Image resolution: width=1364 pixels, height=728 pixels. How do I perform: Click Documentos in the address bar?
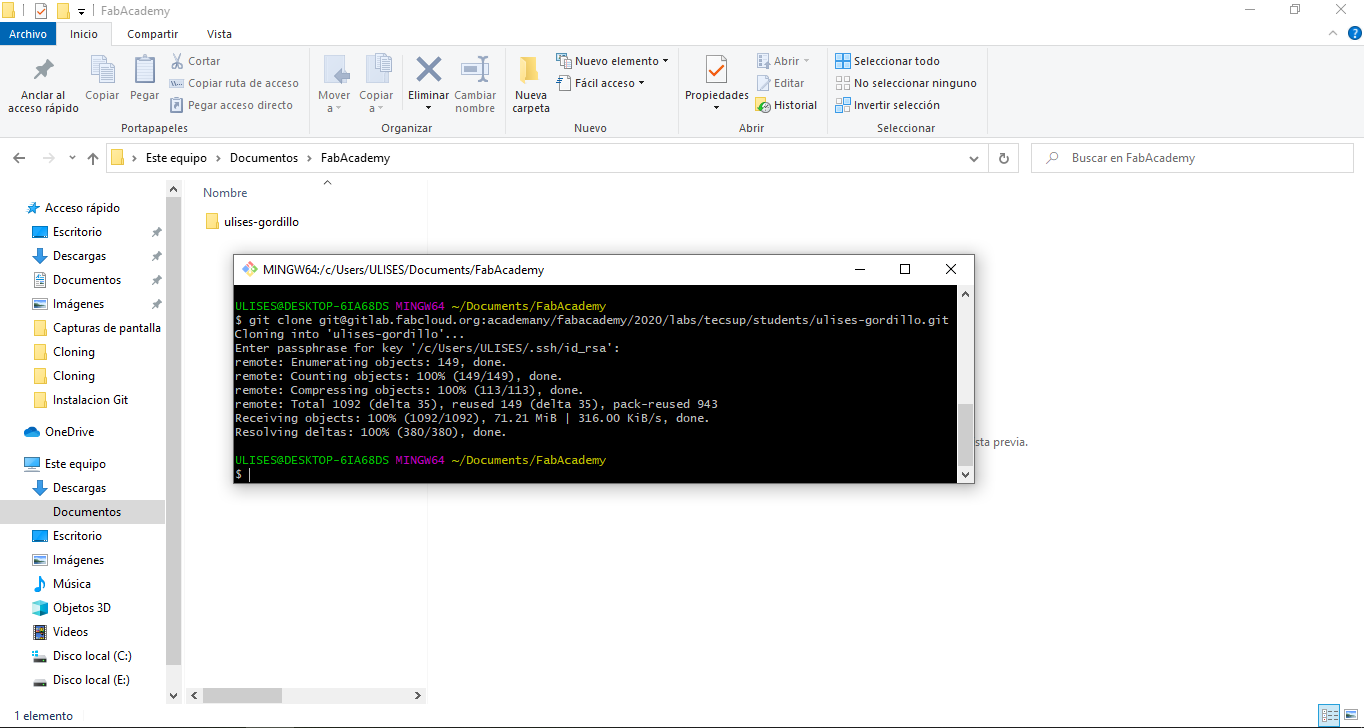(x=264, y=158)
